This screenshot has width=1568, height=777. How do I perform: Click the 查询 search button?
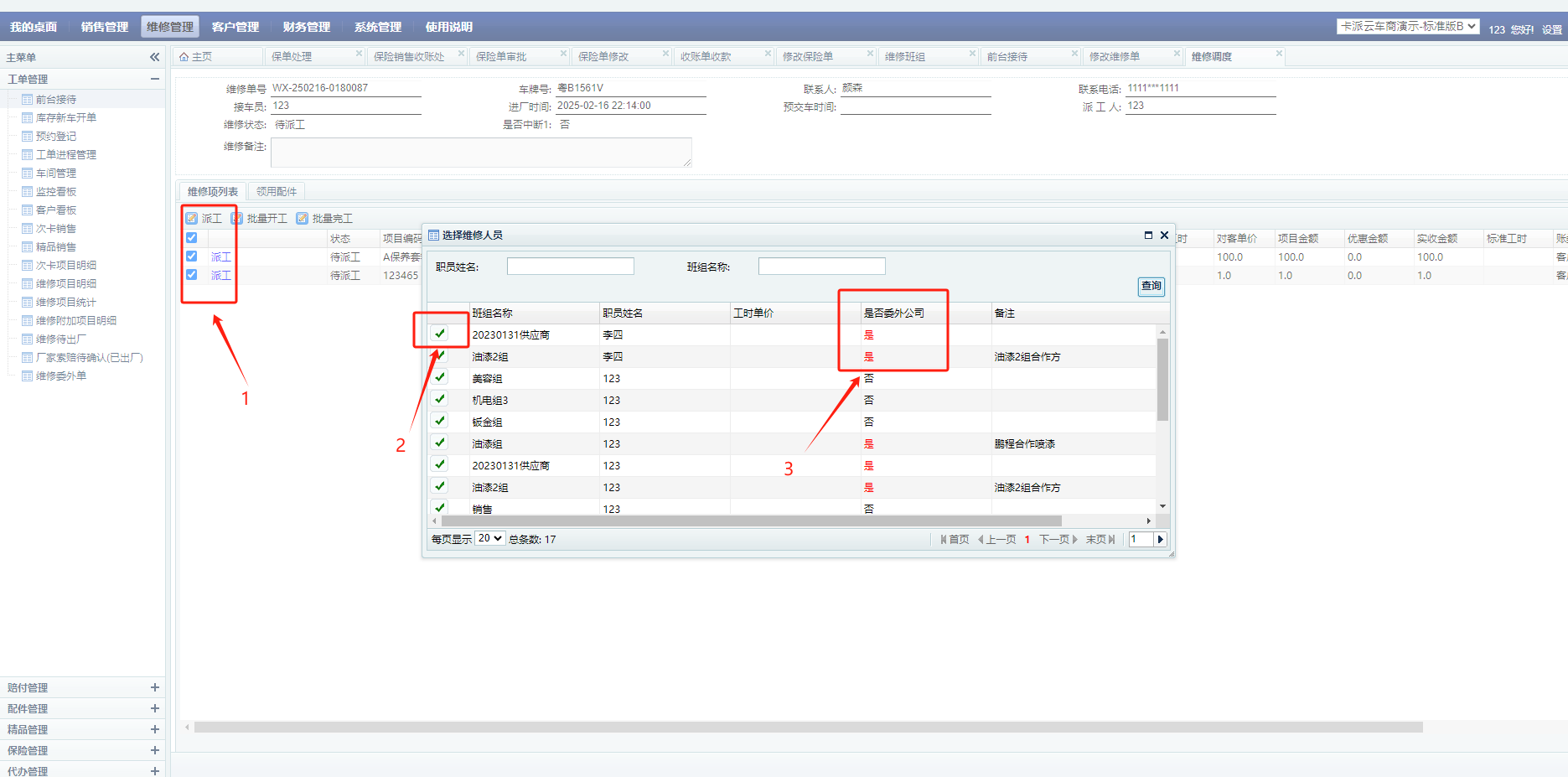click(1151, 287)
